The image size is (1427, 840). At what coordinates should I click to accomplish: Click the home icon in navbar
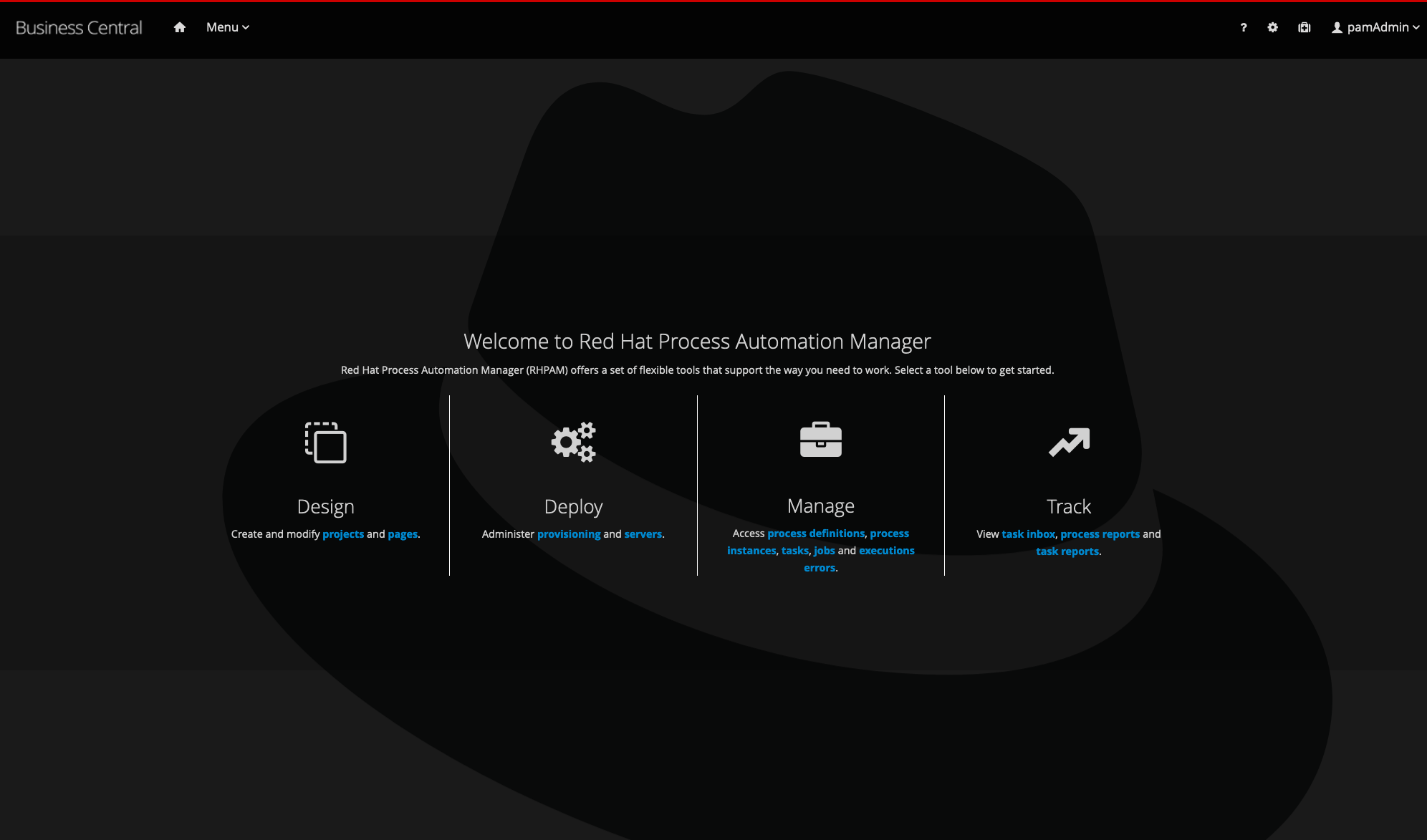(180, 27)
